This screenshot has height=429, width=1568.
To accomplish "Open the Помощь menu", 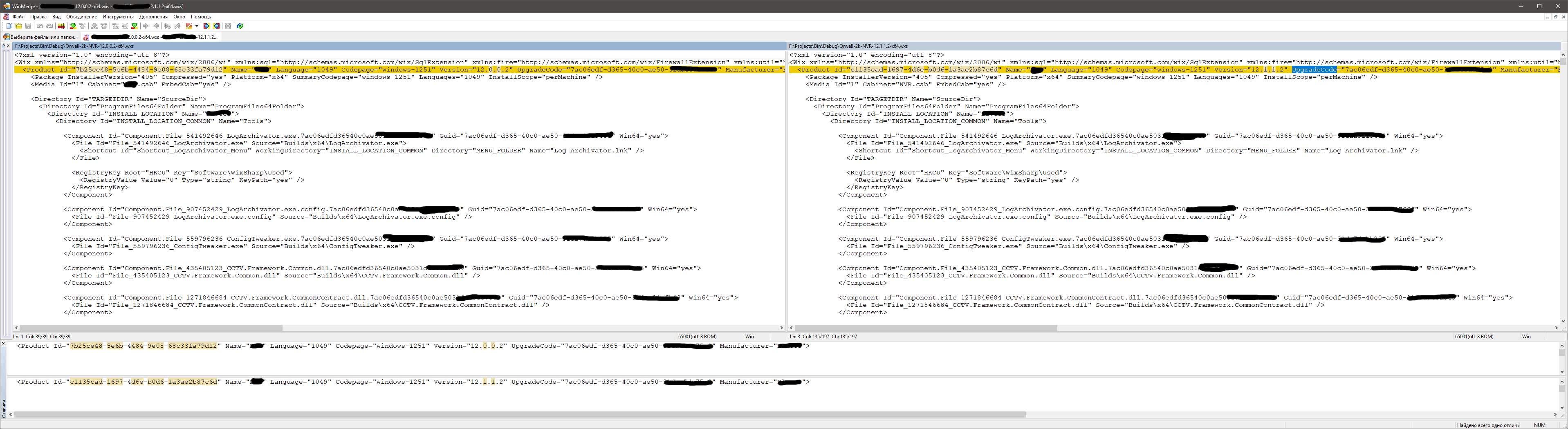I will coord(201,17).
